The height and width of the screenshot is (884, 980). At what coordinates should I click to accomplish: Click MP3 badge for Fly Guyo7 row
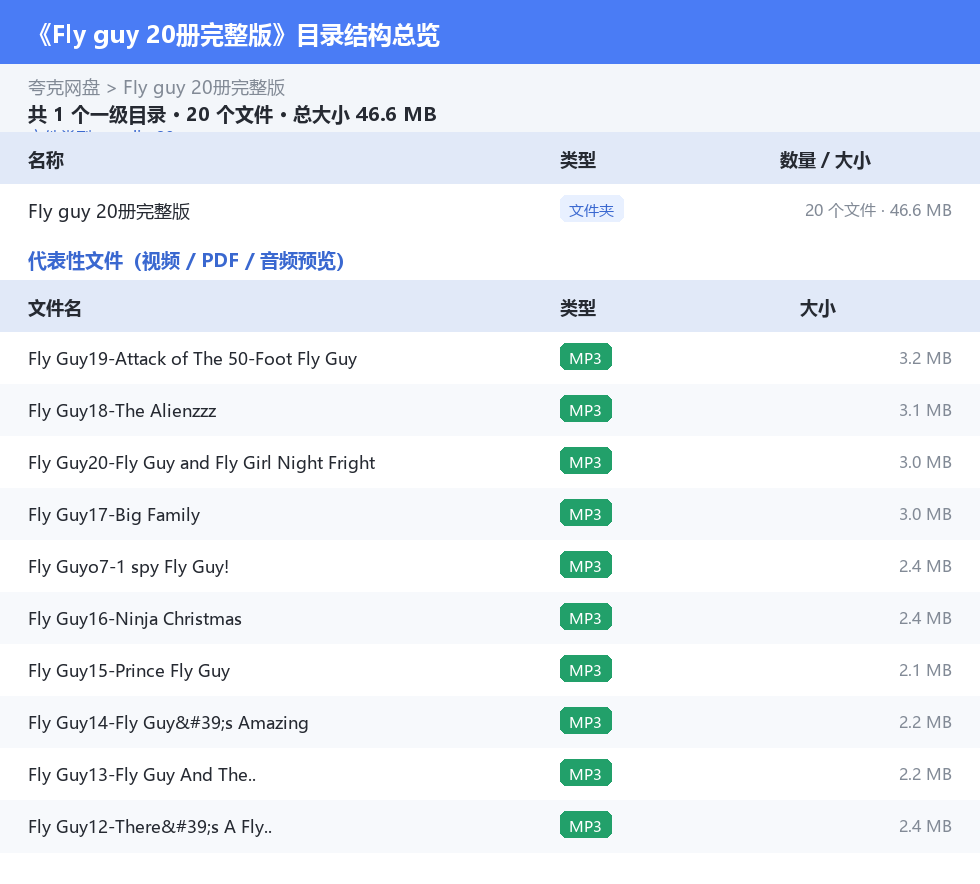pos(586,565)
